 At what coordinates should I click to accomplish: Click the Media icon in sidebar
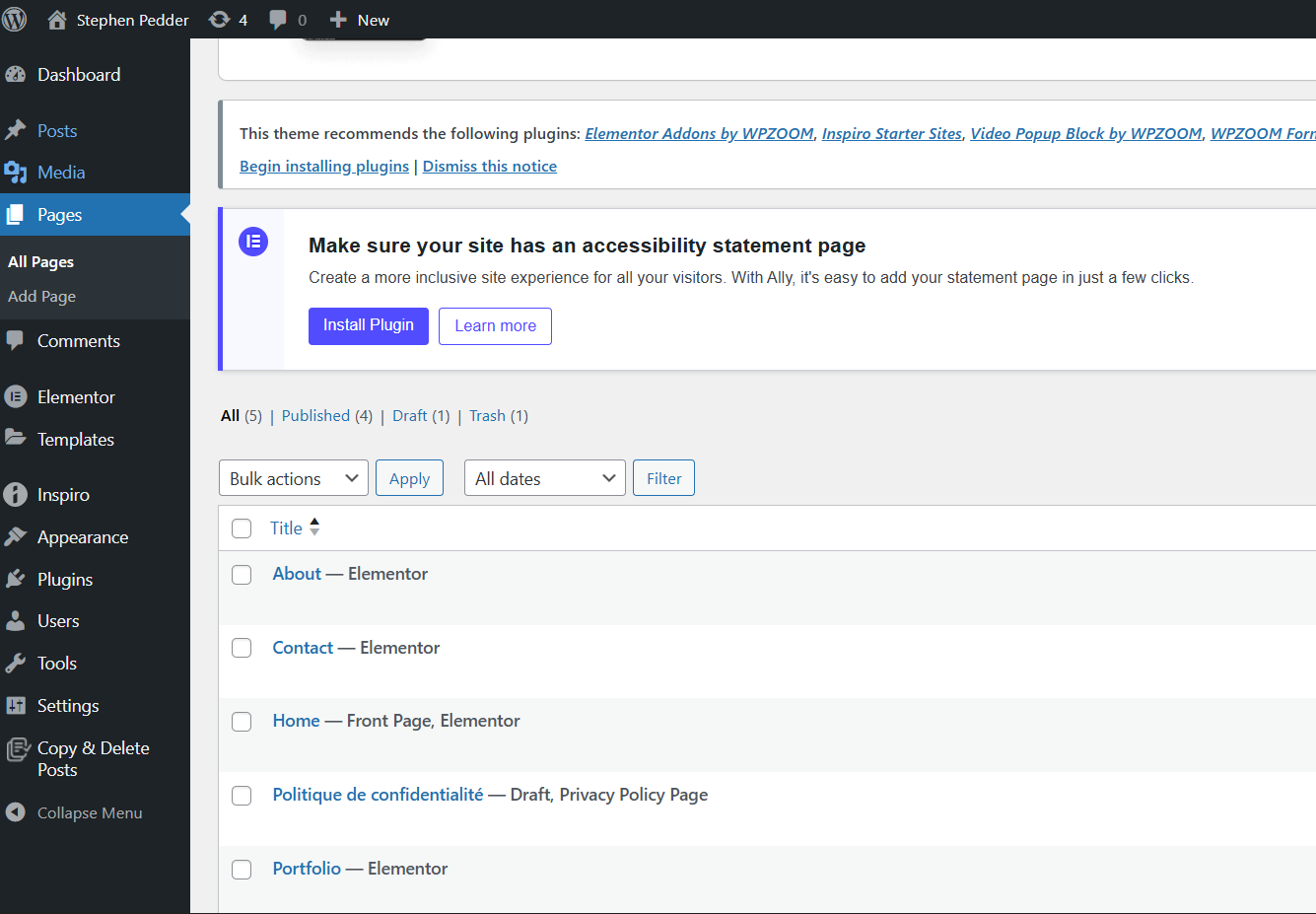(16, 173)
